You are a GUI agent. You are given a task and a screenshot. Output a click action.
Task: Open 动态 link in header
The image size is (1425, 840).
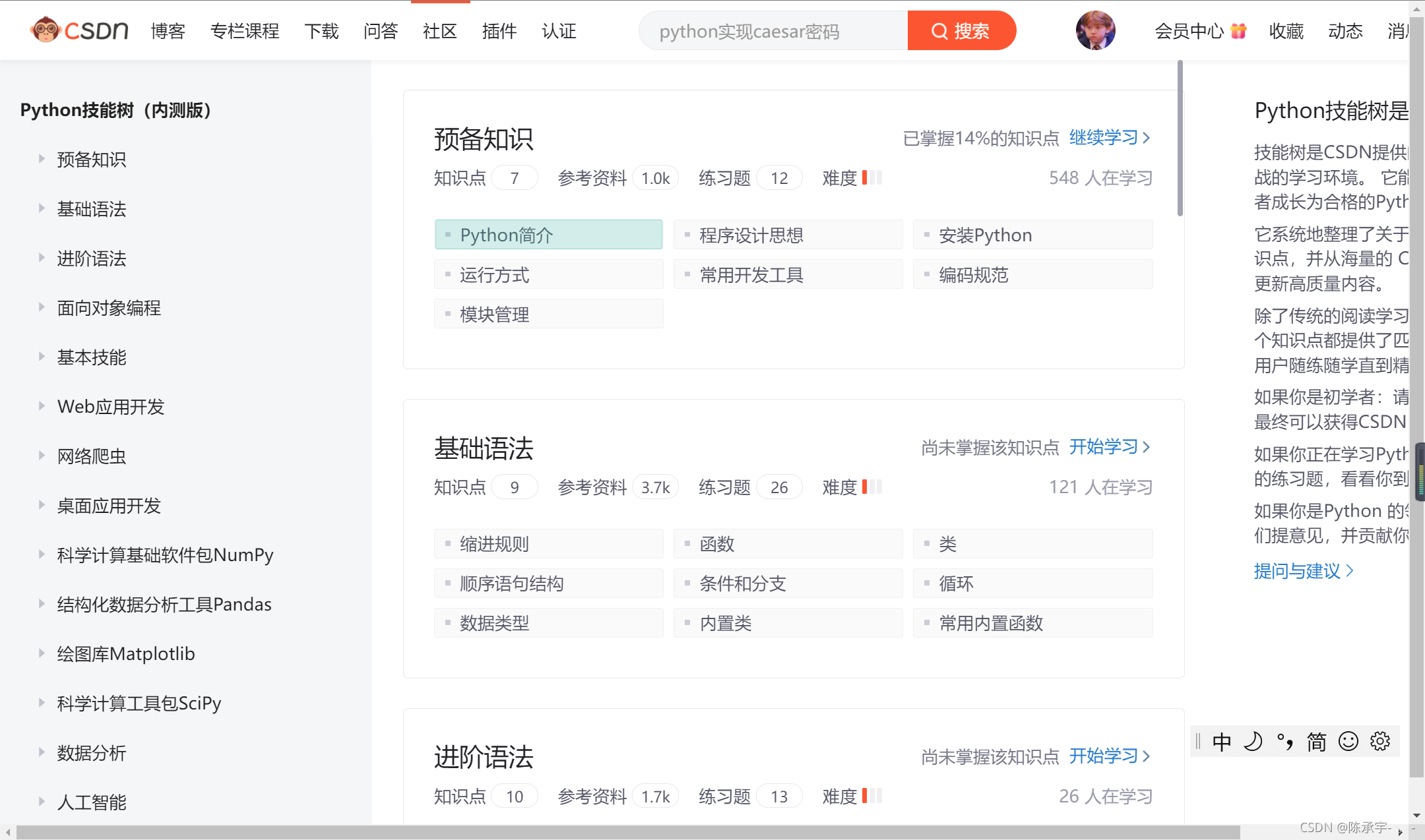tap(1346, 31)
